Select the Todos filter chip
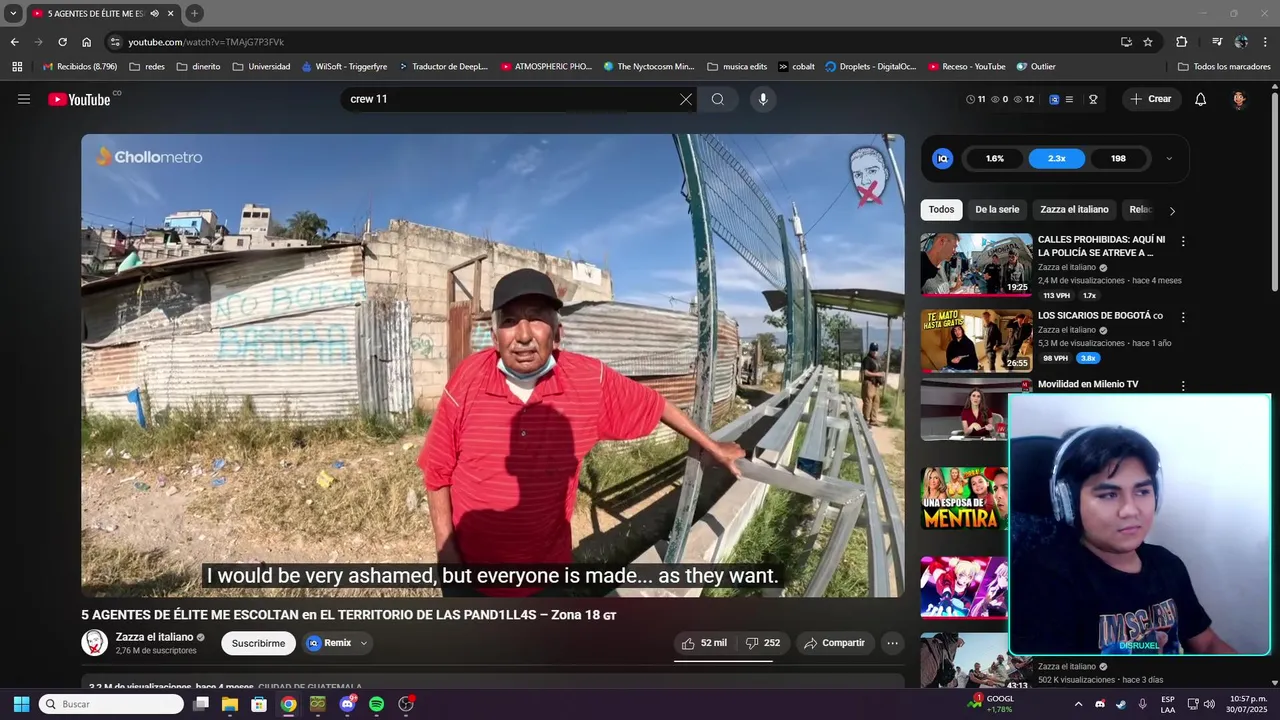 941,210
